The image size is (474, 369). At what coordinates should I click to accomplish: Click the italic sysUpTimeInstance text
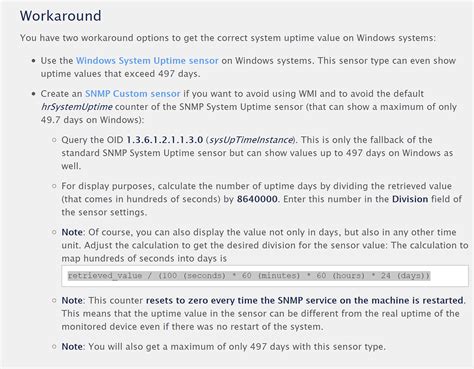pos(250,140)
